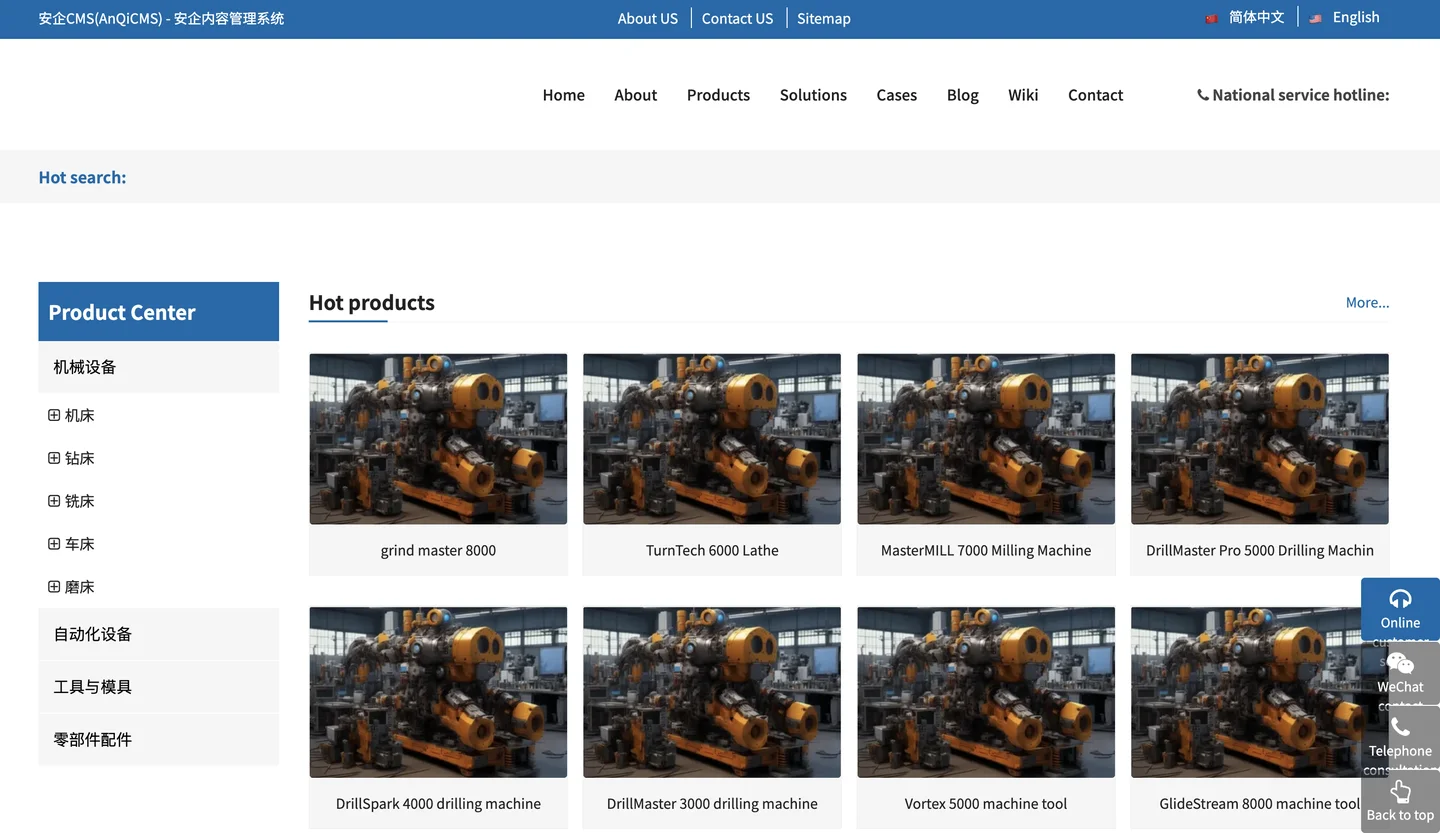Viewport: 1440px width, 833px height.
Task: Switch language to 简体中文
Action: (x=1256, y=17)
